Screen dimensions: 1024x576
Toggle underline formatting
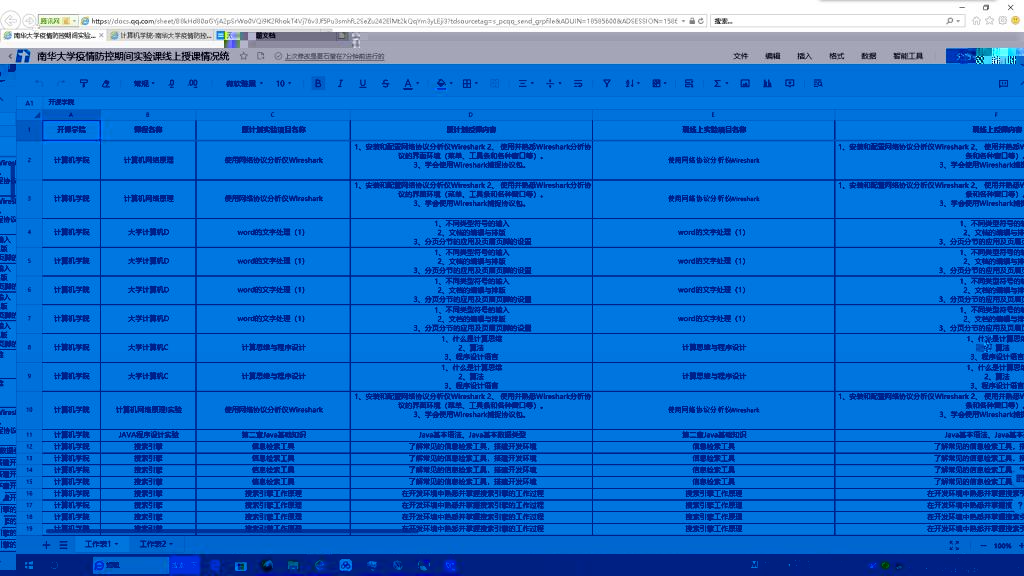tap(362, 84)
